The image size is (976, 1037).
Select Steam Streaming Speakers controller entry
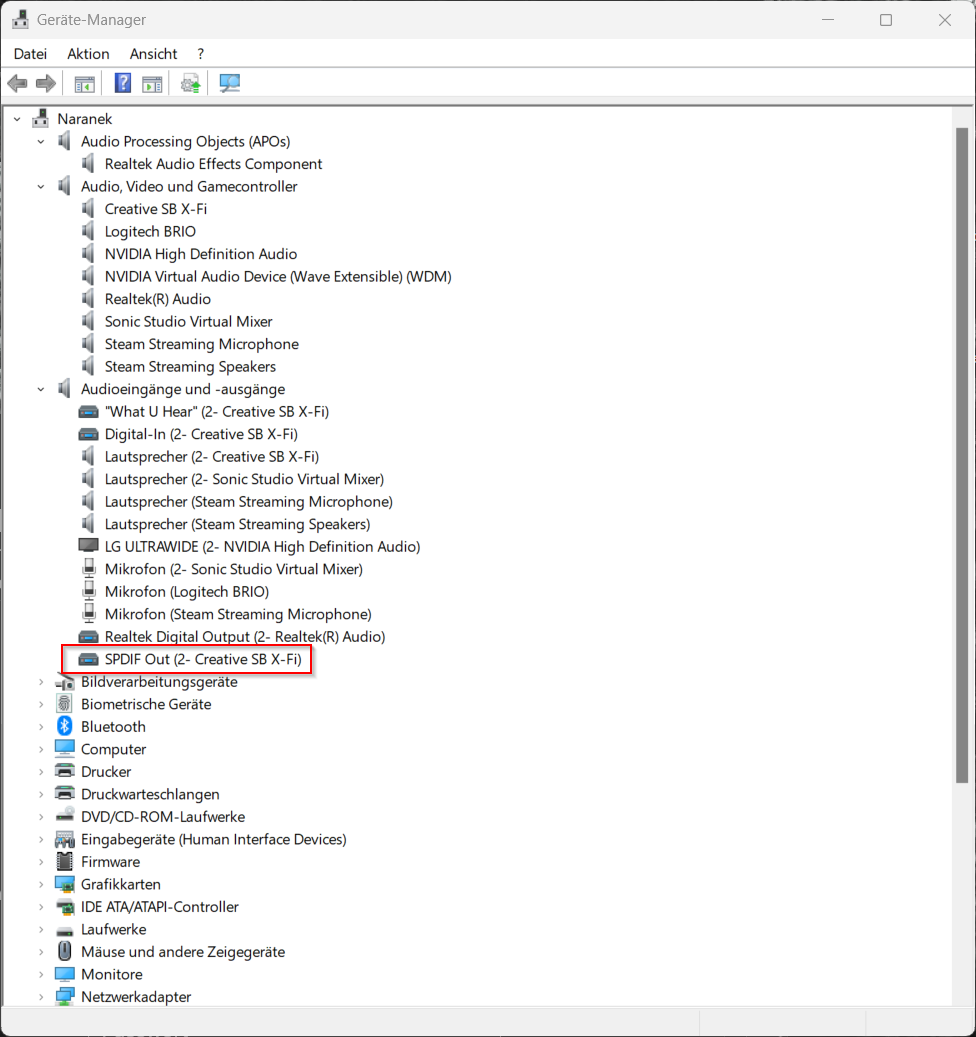point(190,366)
